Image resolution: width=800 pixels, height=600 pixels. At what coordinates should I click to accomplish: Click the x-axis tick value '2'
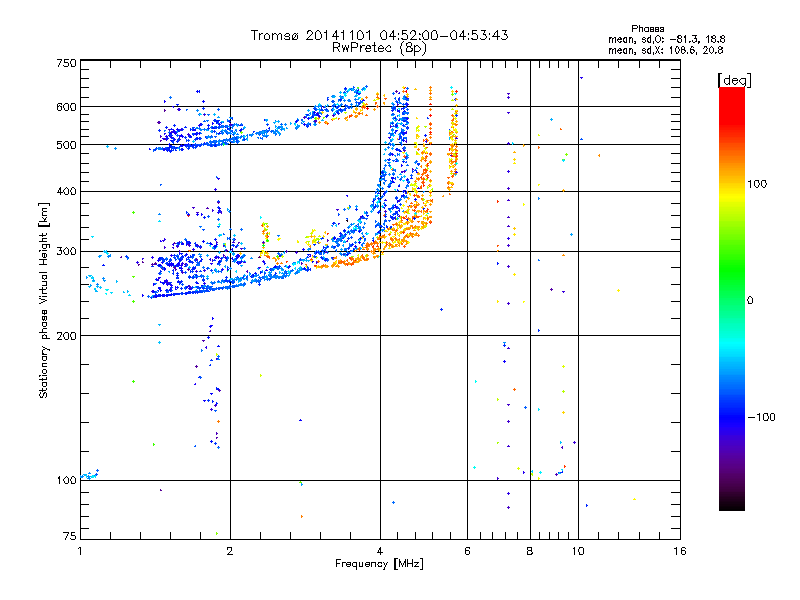coord(230,551)
